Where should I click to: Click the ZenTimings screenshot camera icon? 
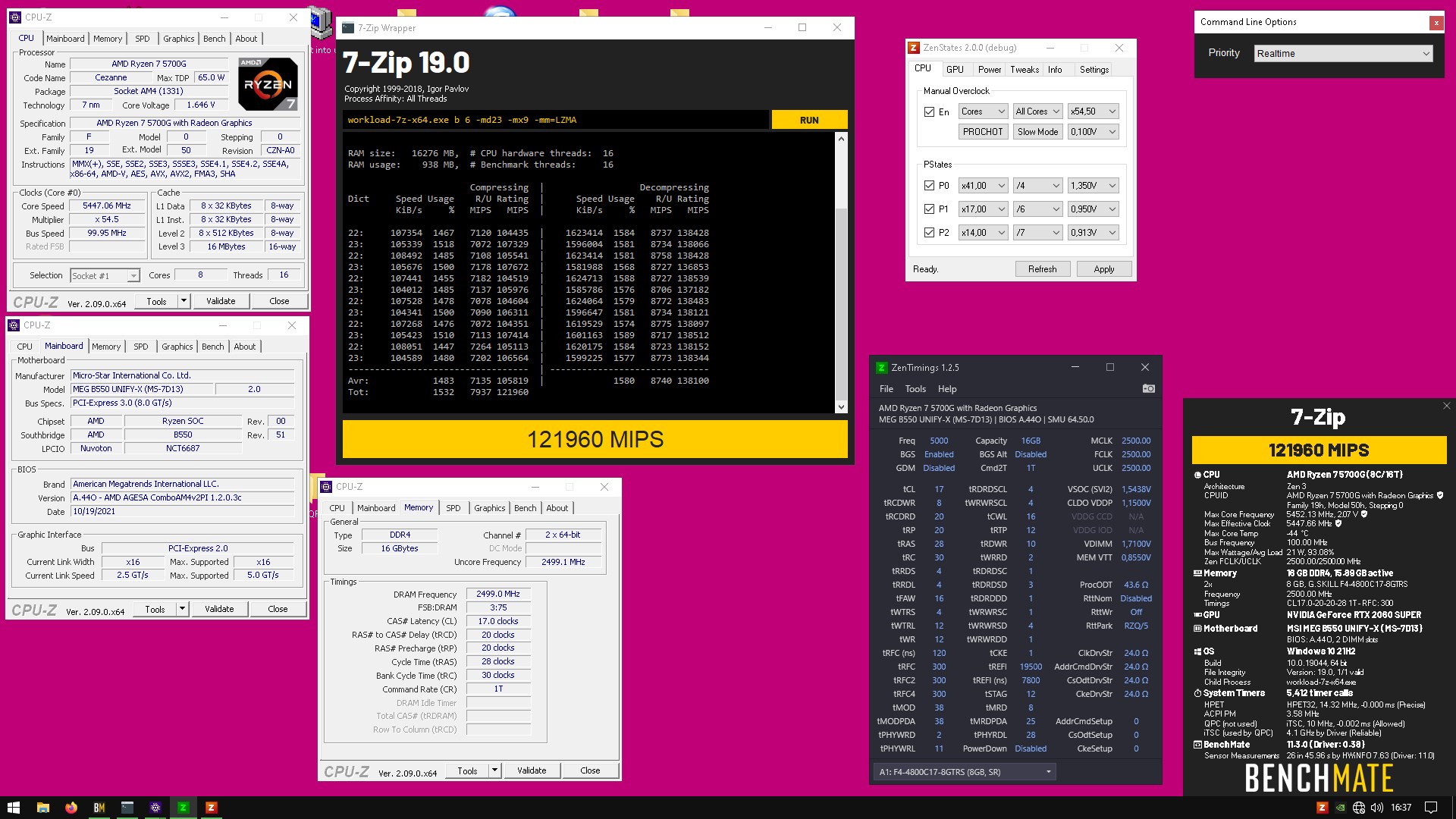coord(1148,388)
